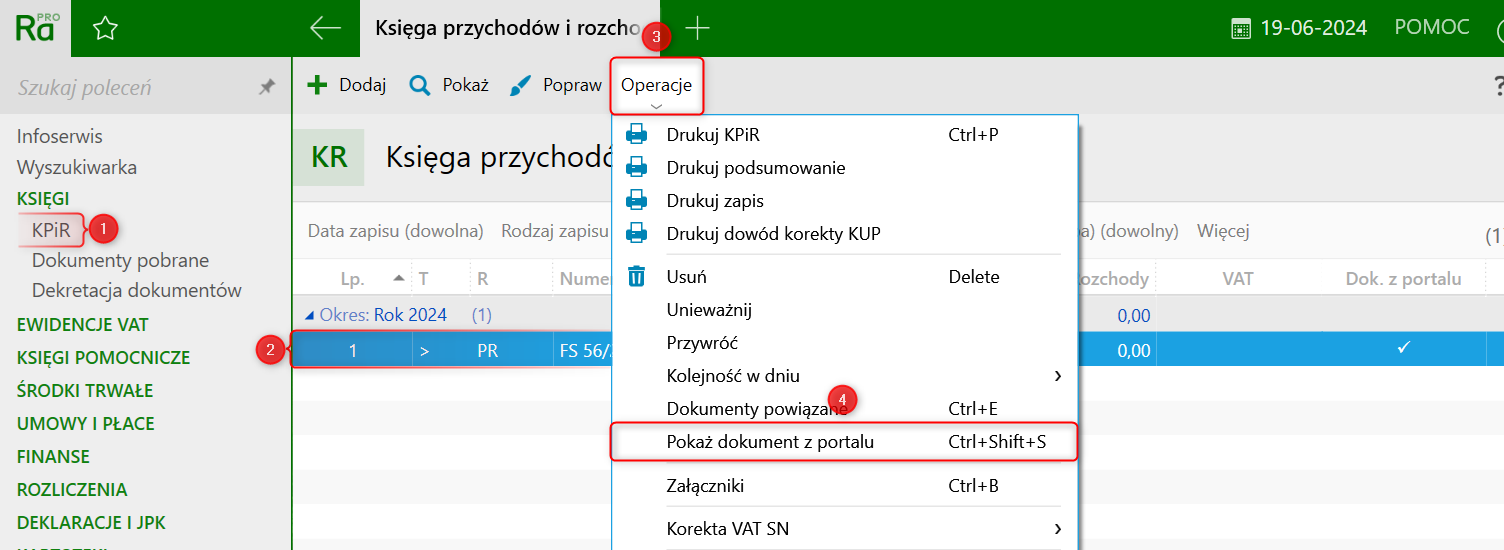1504x550 pixels.
Task: Click printer icon next to Drukuj zapis
Action: click(636, 200)
